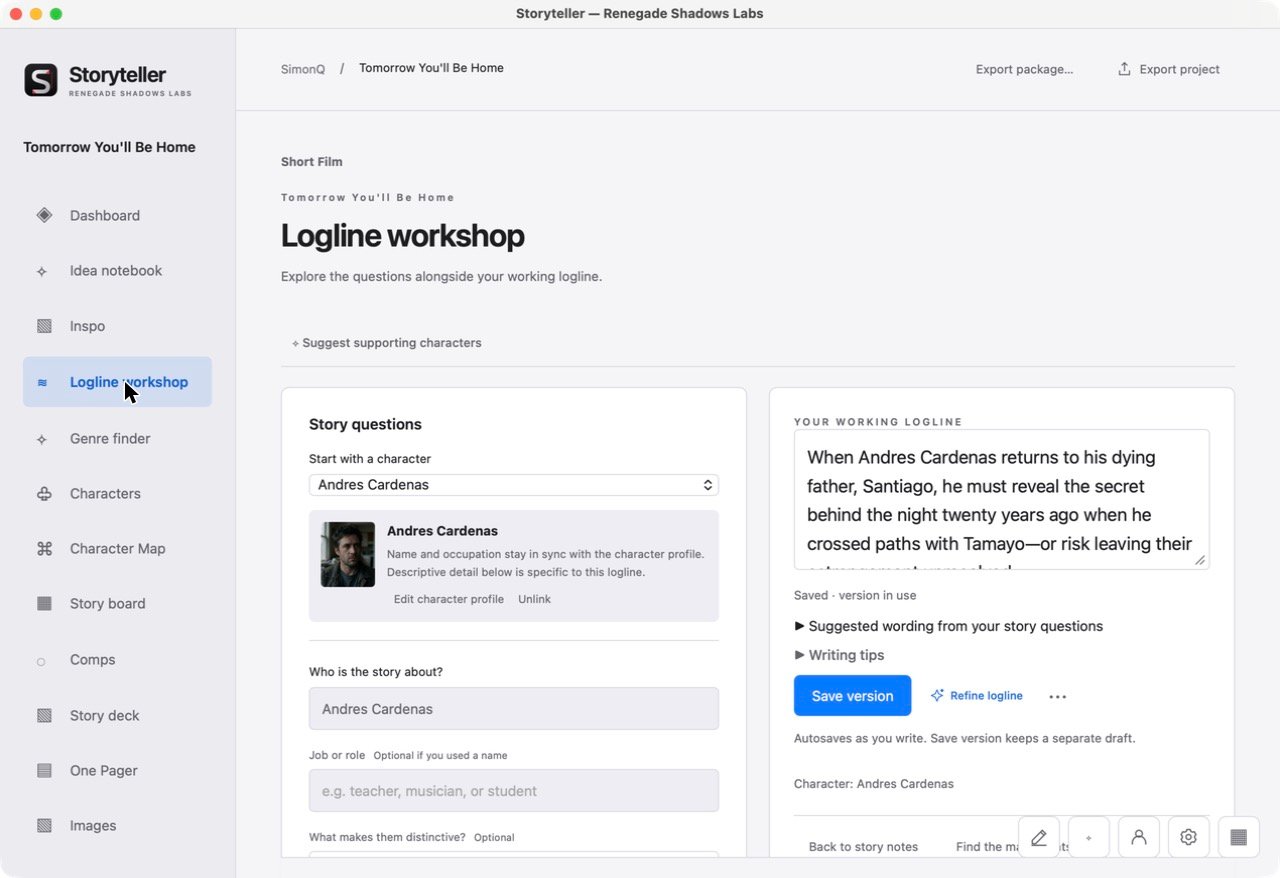
Task: Open the Character Map
Action: point(117,548)
